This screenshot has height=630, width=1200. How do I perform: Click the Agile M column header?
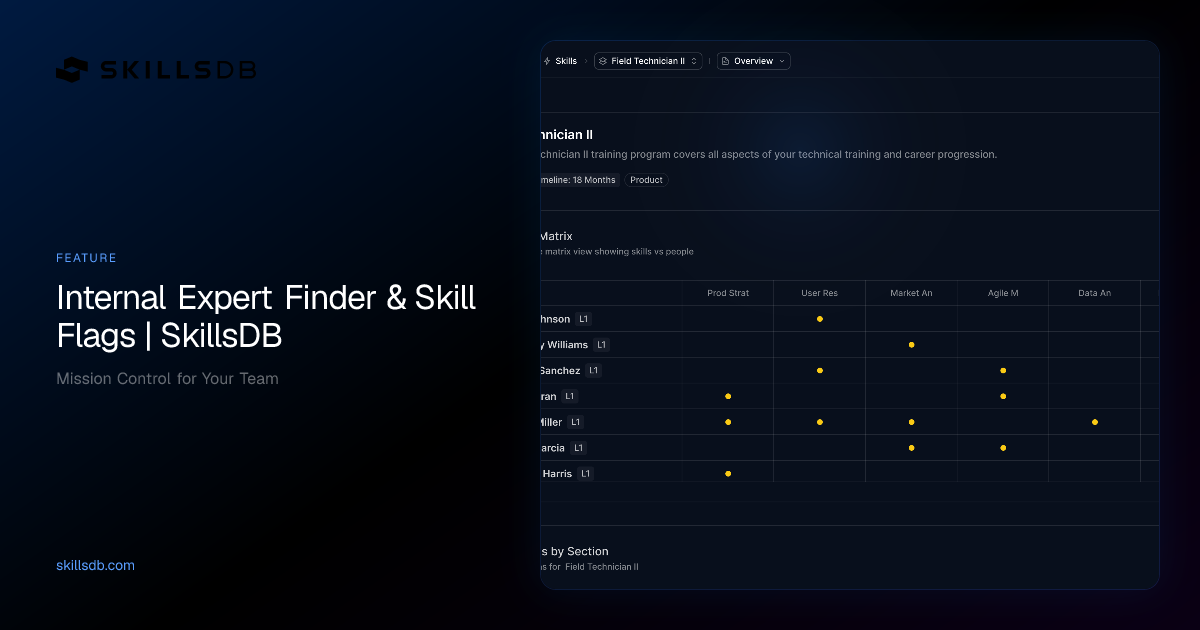pos(1003,293)
